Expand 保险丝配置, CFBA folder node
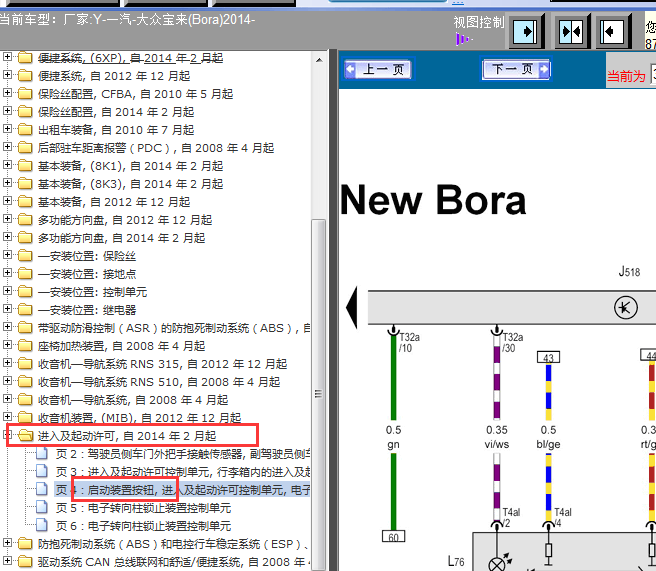This screenshot has height=571, width=656. [x=7, y=93]
